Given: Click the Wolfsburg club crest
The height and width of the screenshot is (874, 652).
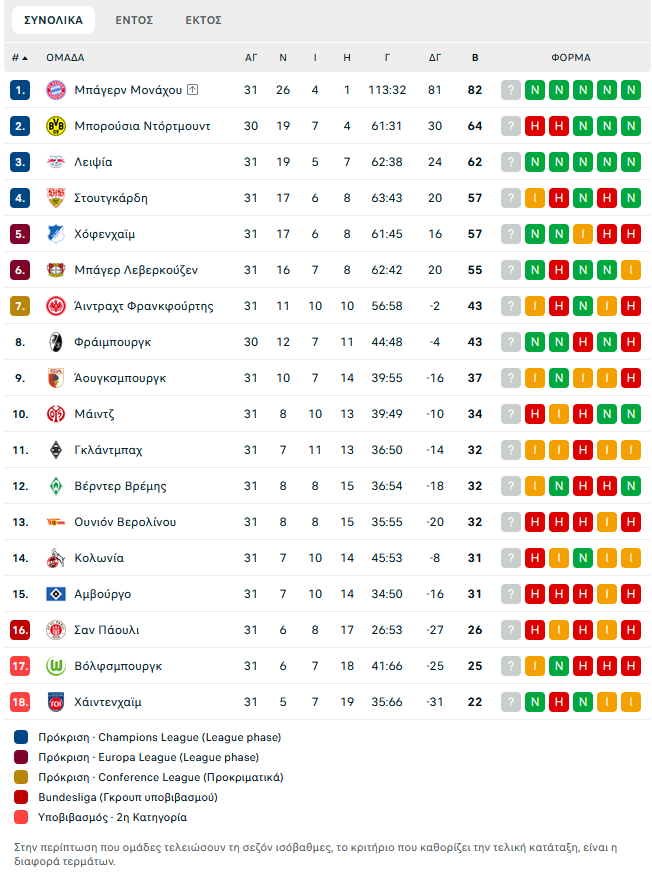Looking at the screenshot, I should 55,666.
